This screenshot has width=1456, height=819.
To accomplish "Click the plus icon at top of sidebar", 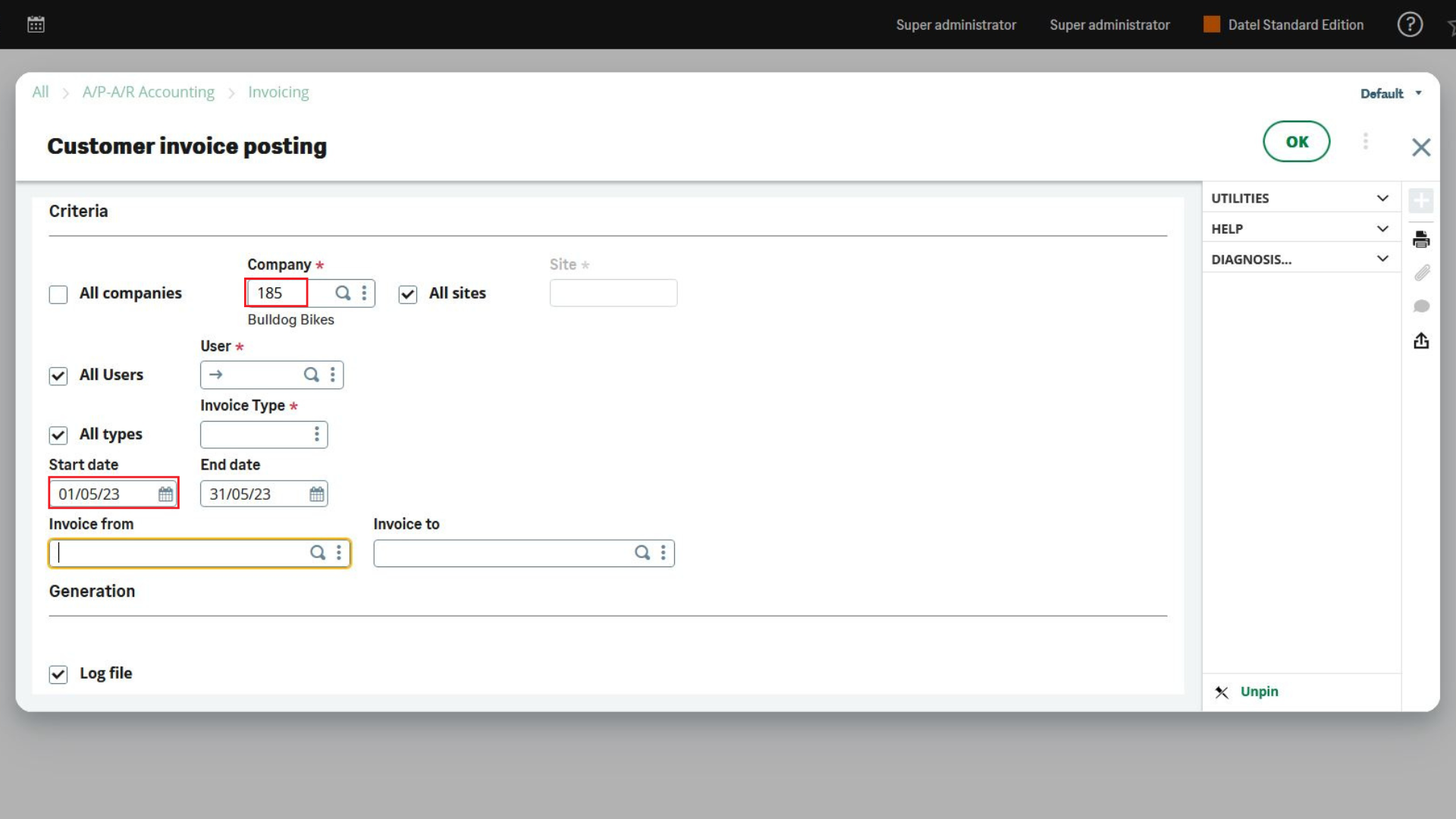I will [x=1422, y=200].
